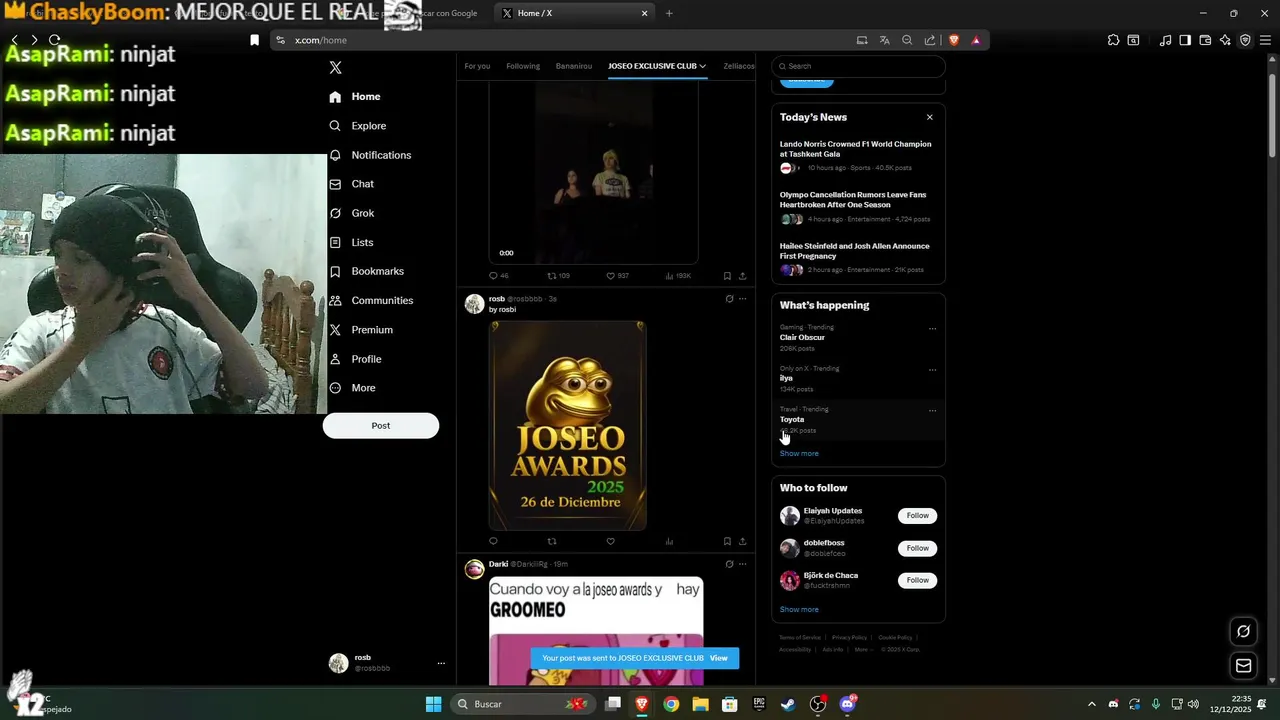Click the More circle icon in sidebar

click(x=335, y=388)
